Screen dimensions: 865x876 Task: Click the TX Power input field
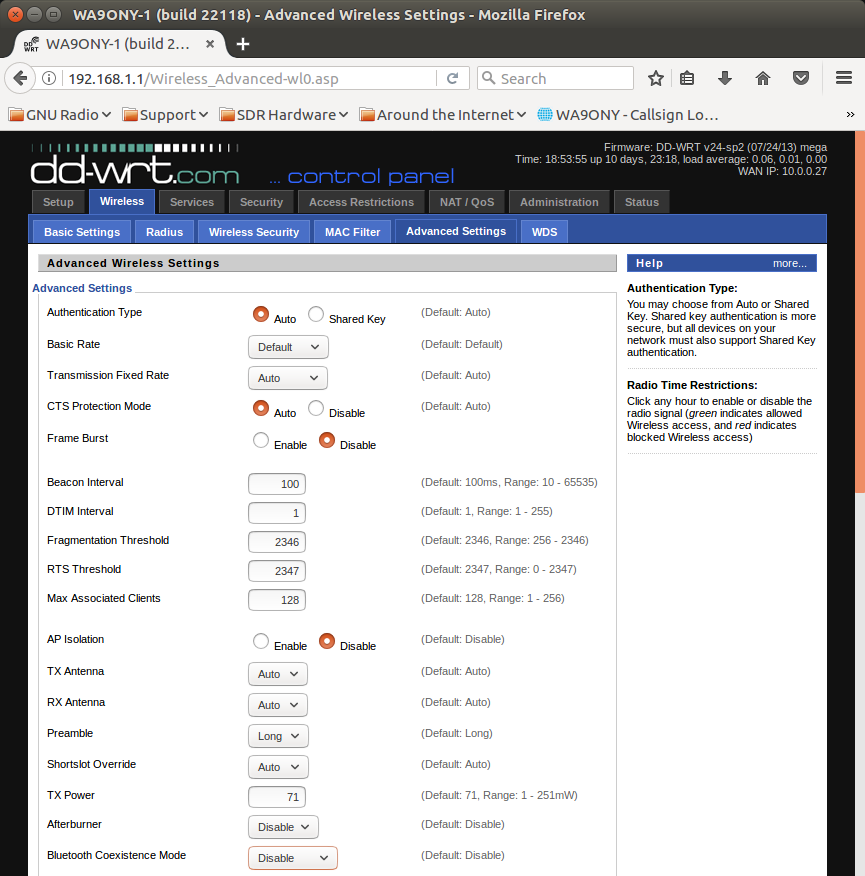[277, 797]
